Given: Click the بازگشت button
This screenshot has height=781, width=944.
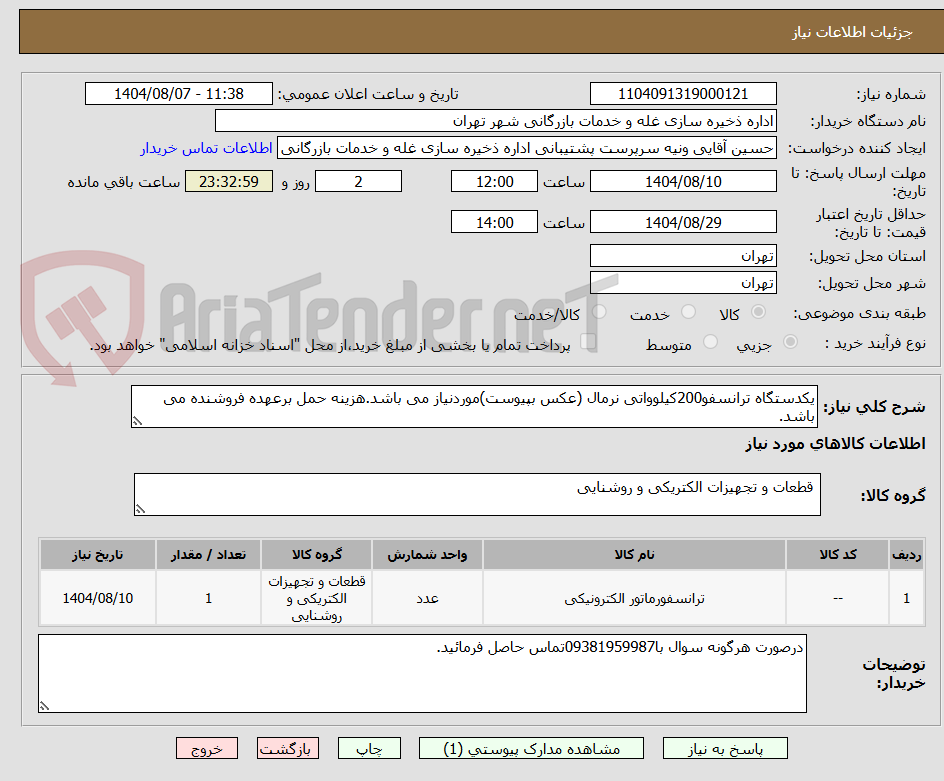Looking at the screenshot, I should (x=288, y=748).
